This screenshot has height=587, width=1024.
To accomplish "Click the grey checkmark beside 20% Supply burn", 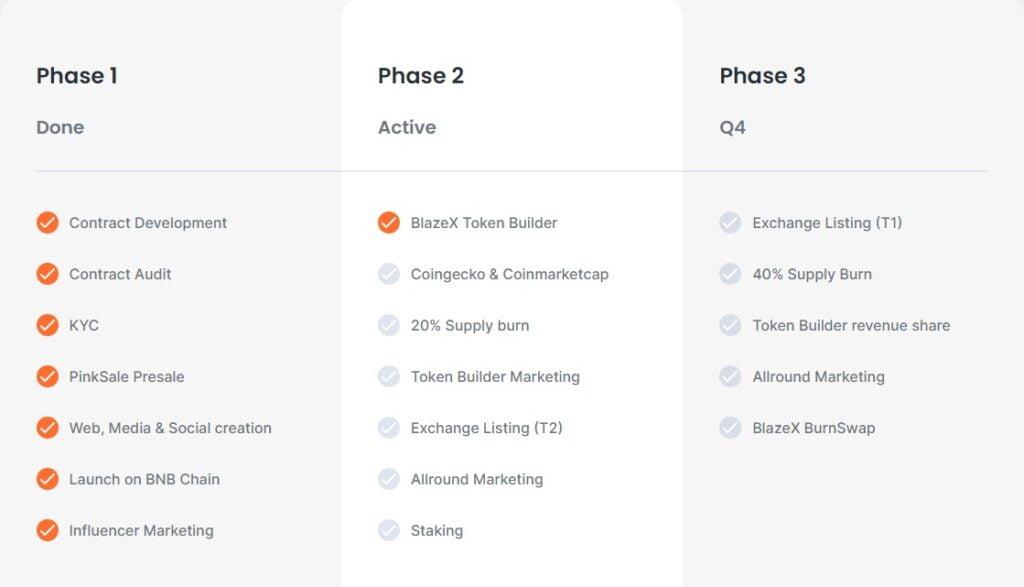I will point(389,325).
